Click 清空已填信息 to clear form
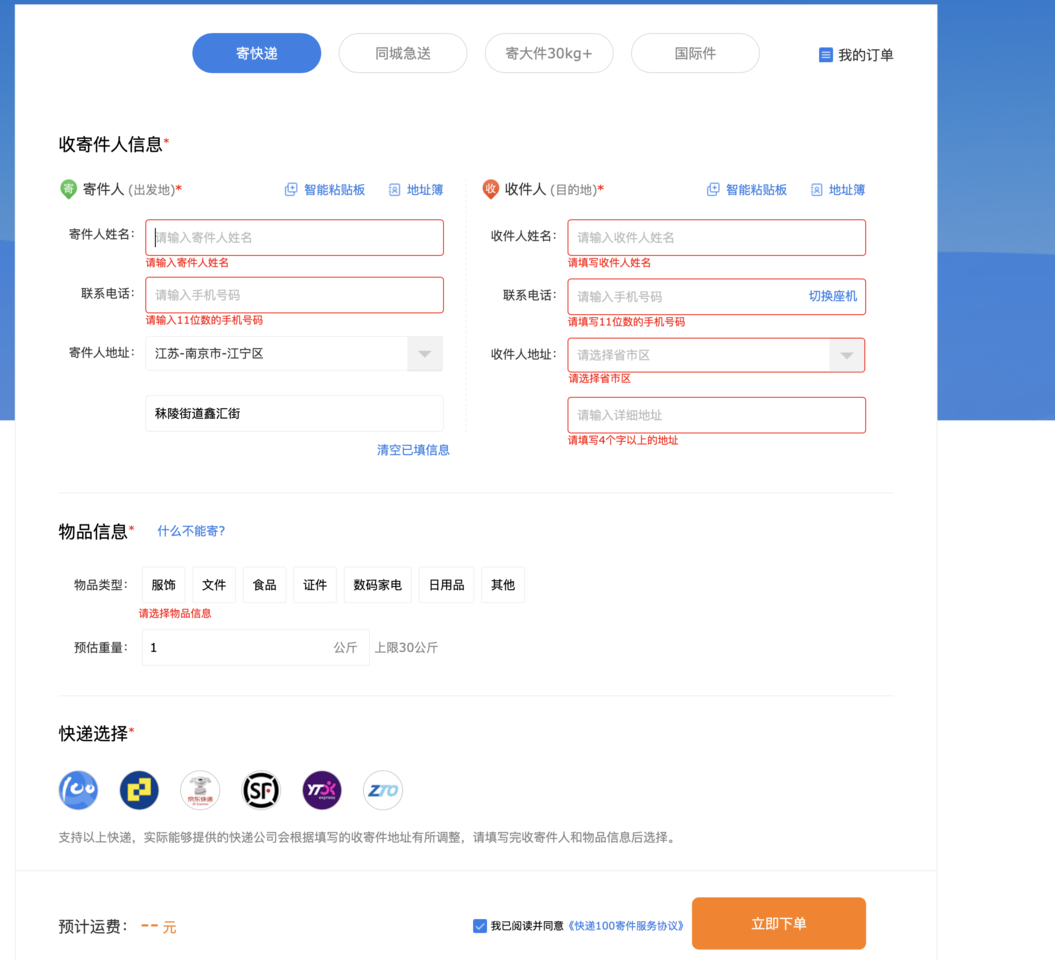This screenshot has width=1055, height=960. click(x=413, y=450)
